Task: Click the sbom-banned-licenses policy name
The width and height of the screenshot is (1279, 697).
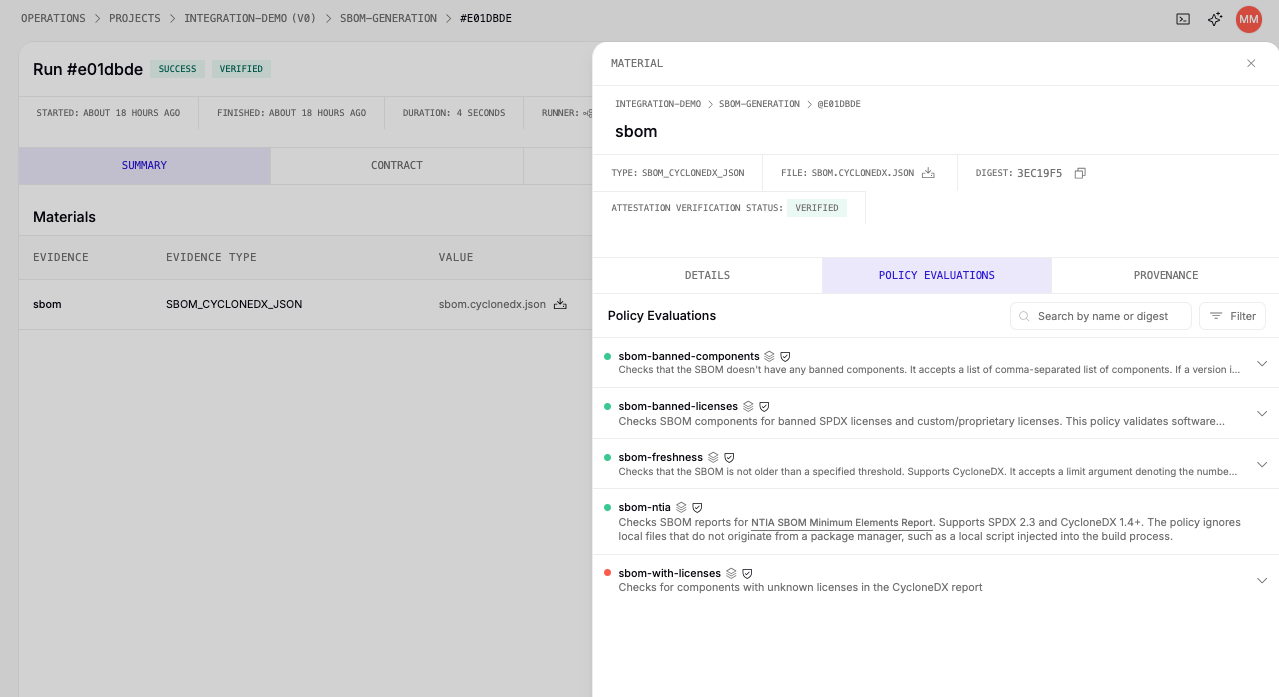Action: coord(678,406)
